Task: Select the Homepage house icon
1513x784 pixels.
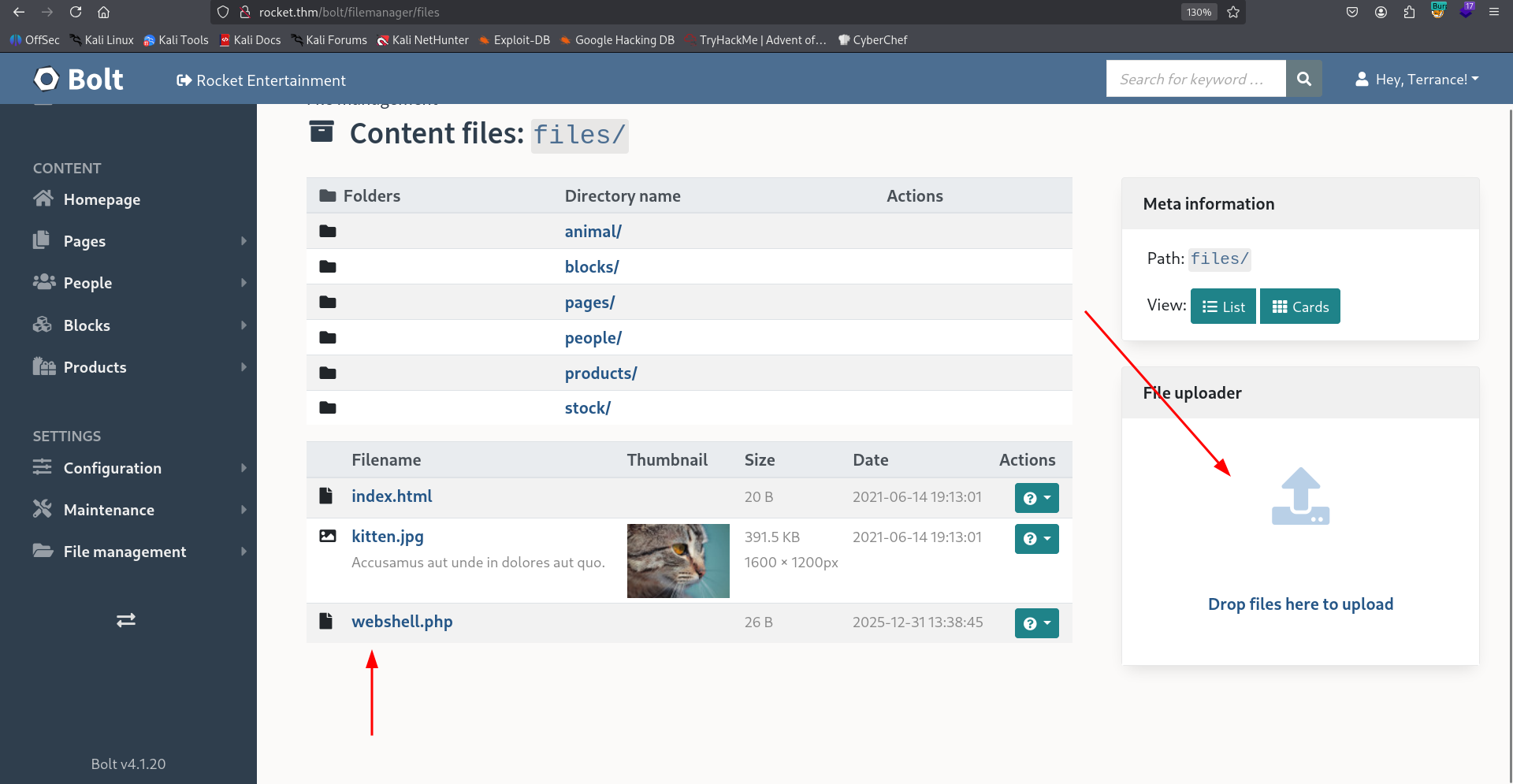Action: pyautogui.click(x=45, y=199)
